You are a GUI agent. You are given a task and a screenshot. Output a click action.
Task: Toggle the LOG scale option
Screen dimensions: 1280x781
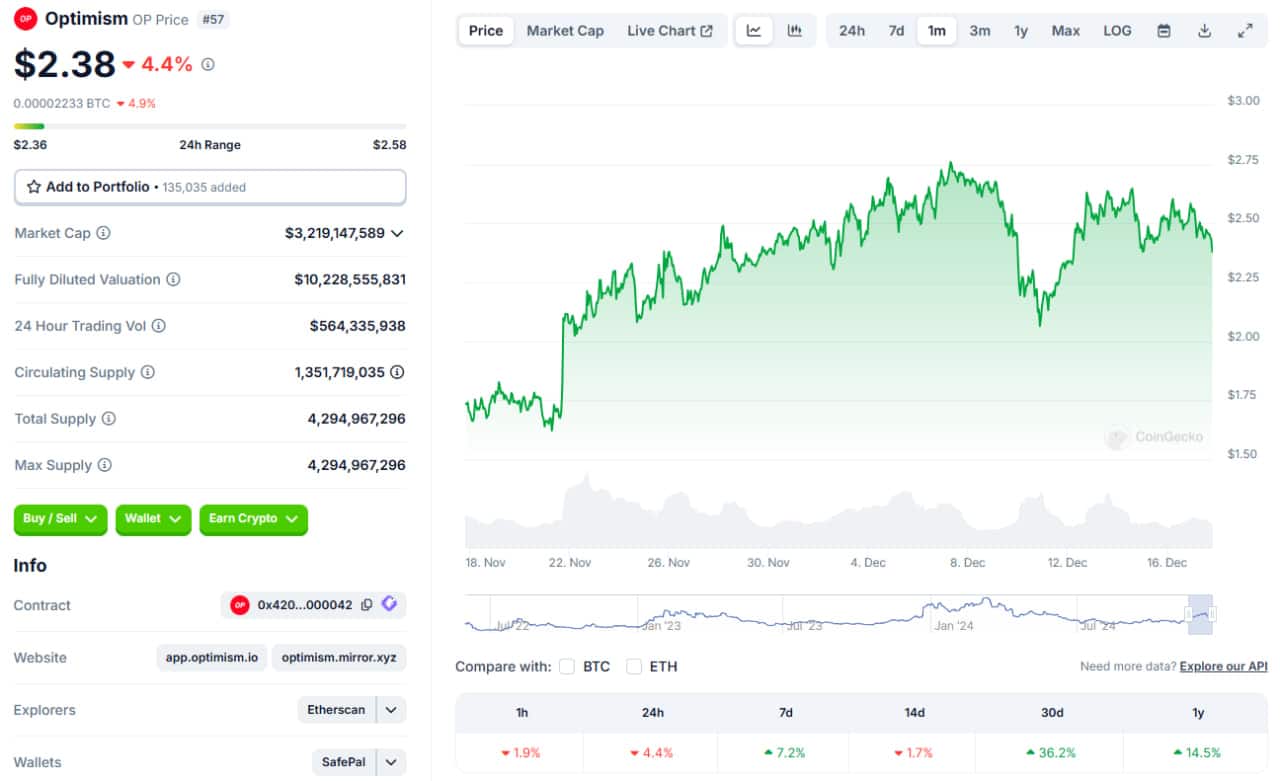coord(1117,31)
